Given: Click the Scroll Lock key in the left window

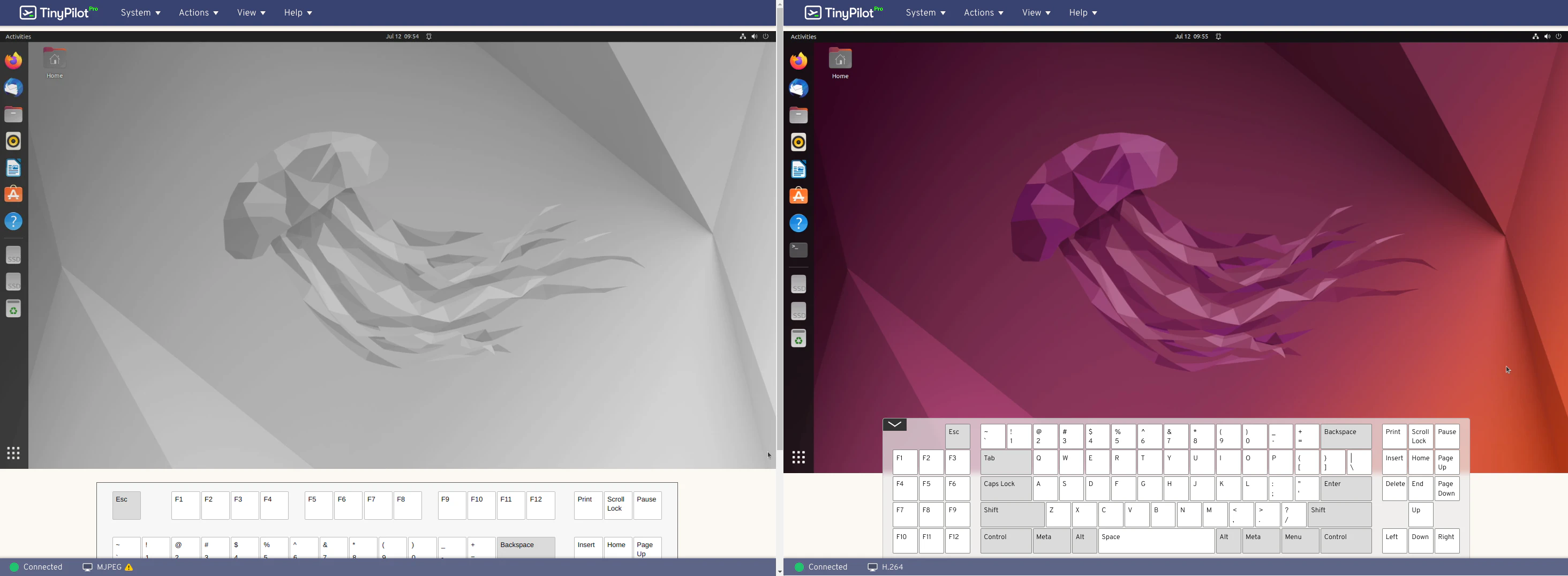Looking at the screenshot, I should click(x=618, y=505).
